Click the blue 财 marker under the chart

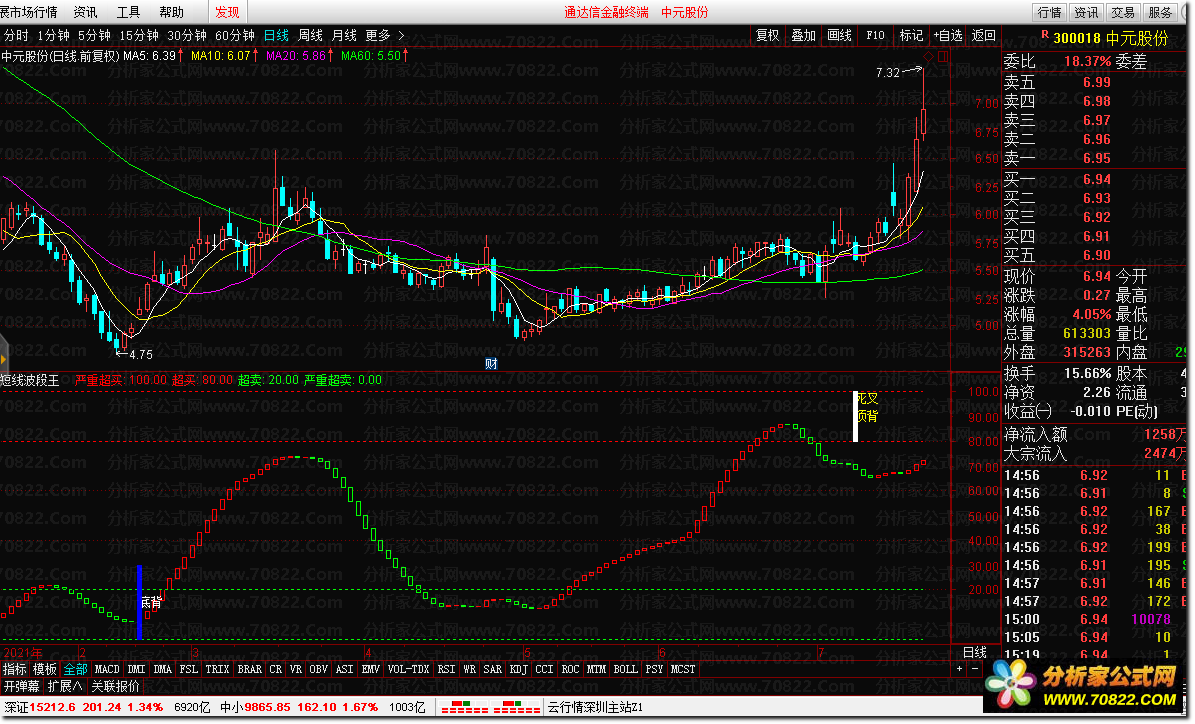pyautogui.click(x=491, y=364)
